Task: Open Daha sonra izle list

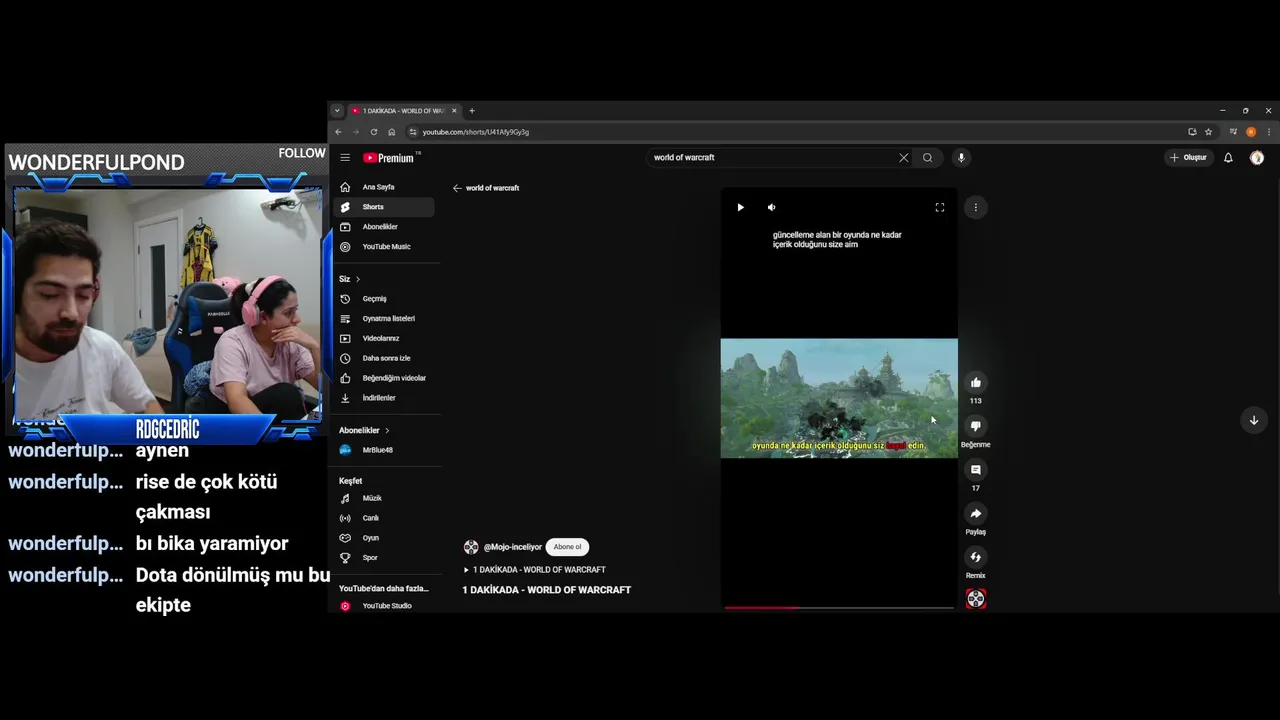Action: (384, 358)
